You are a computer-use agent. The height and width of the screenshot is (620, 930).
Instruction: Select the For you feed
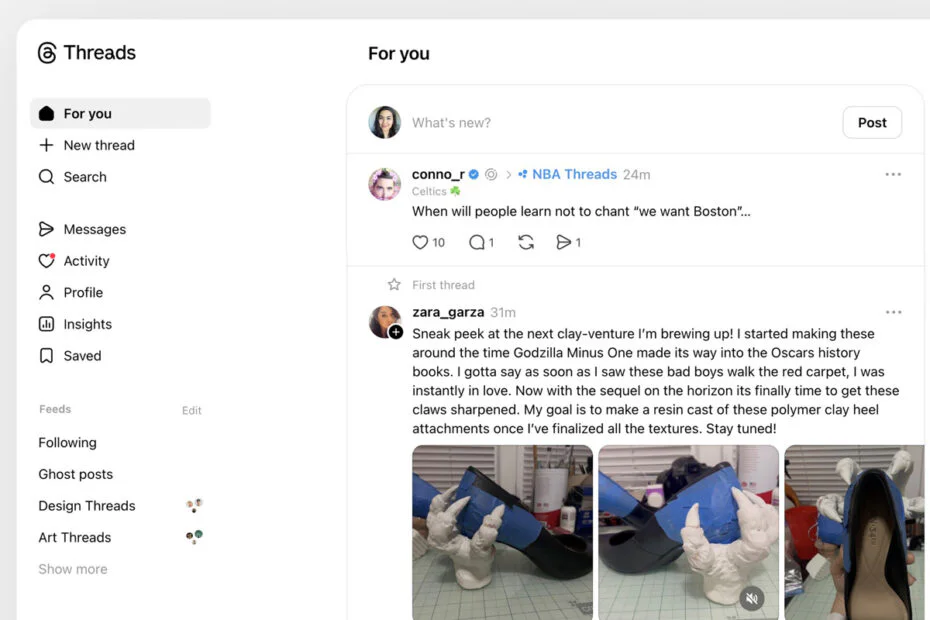85,113
